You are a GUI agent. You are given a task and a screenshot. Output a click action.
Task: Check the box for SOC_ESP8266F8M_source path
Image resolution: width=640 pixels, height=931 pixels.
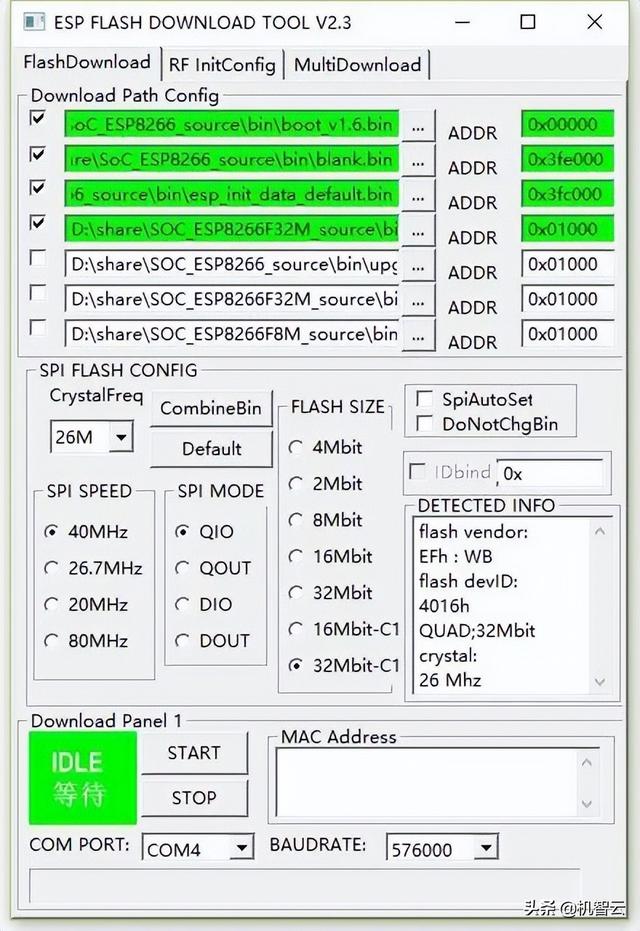pyautogui.click(x=37, y=327)
